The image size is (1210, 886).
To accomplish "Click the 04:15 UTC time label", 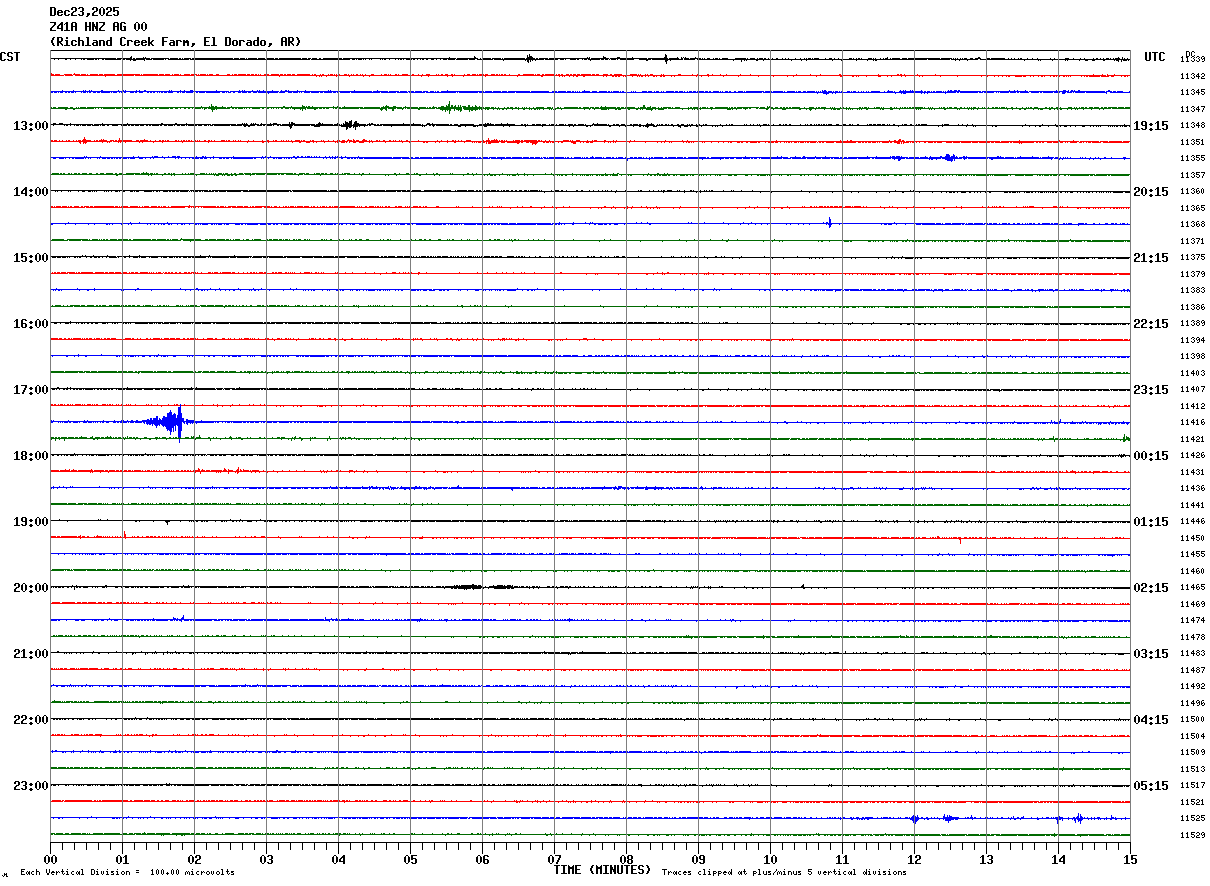I will click(1151, 720).
